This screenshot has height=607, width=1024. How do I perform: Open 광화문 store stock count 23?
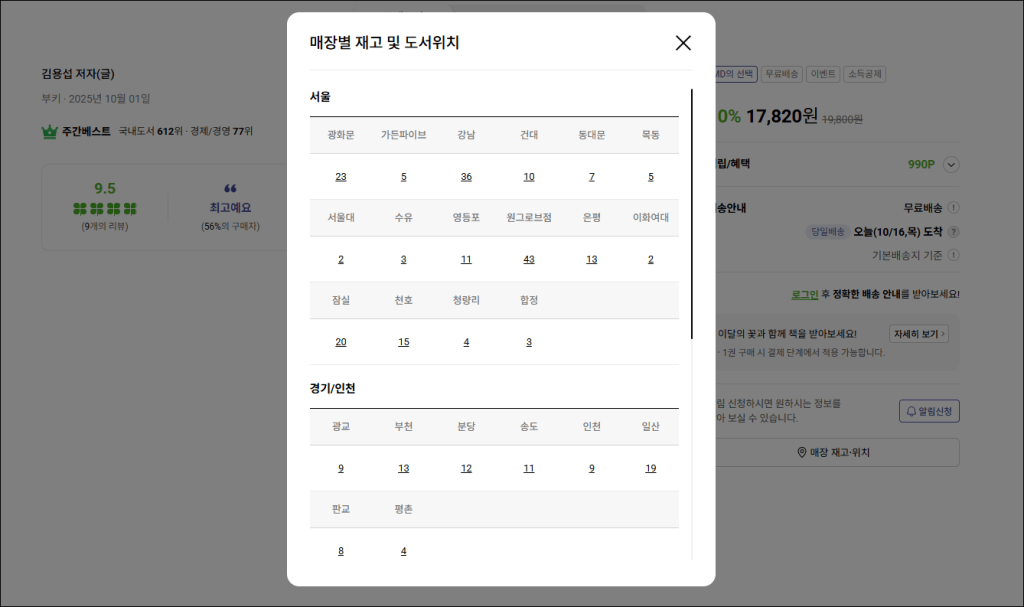(341, 177)
